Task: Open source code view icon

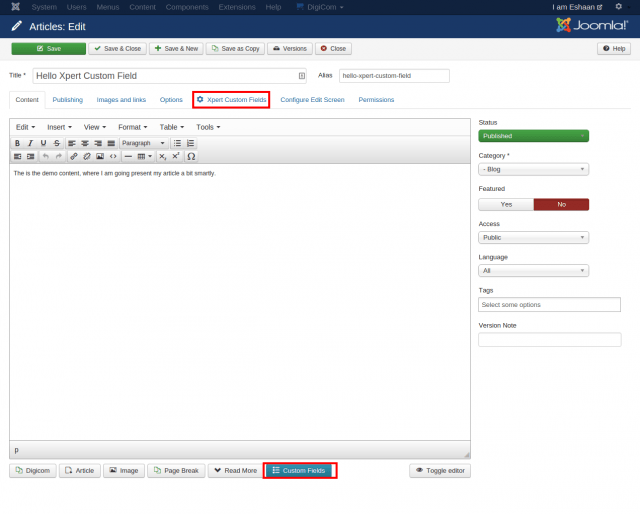Action: (x=113, y=156)
